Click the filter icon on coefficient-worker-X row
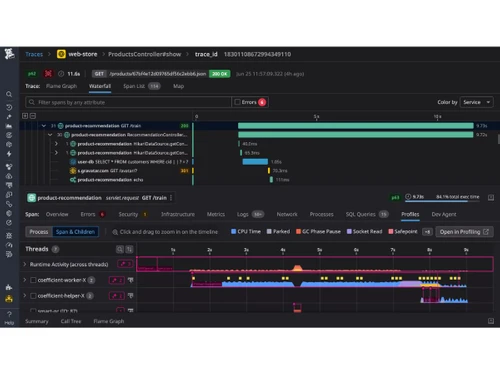 pyautogui.click(x=131, y=280)
